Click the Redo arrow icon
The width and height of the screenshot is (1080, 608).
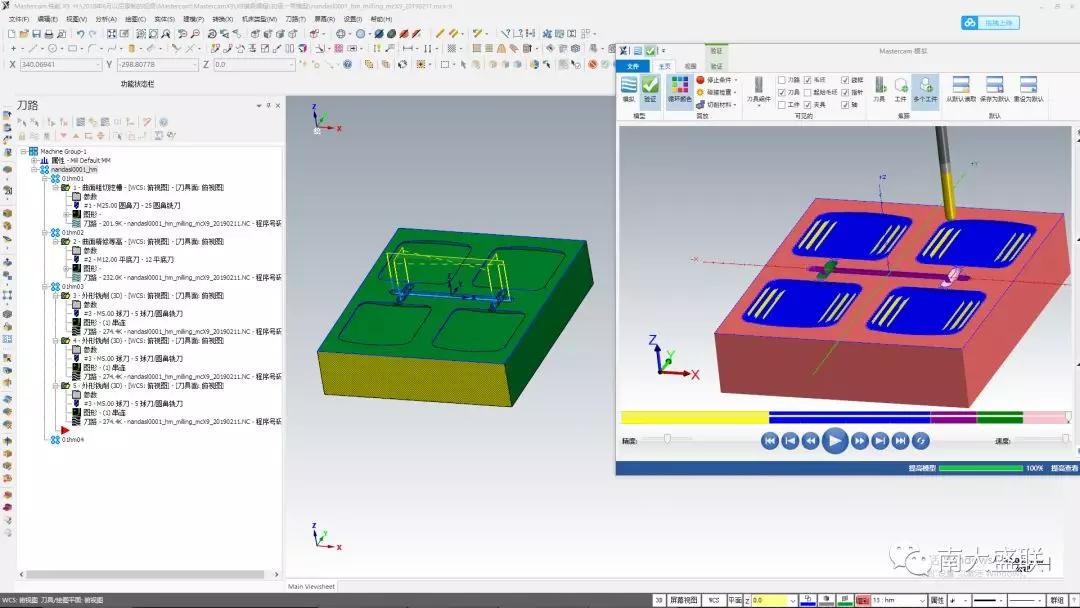[93, 34]
